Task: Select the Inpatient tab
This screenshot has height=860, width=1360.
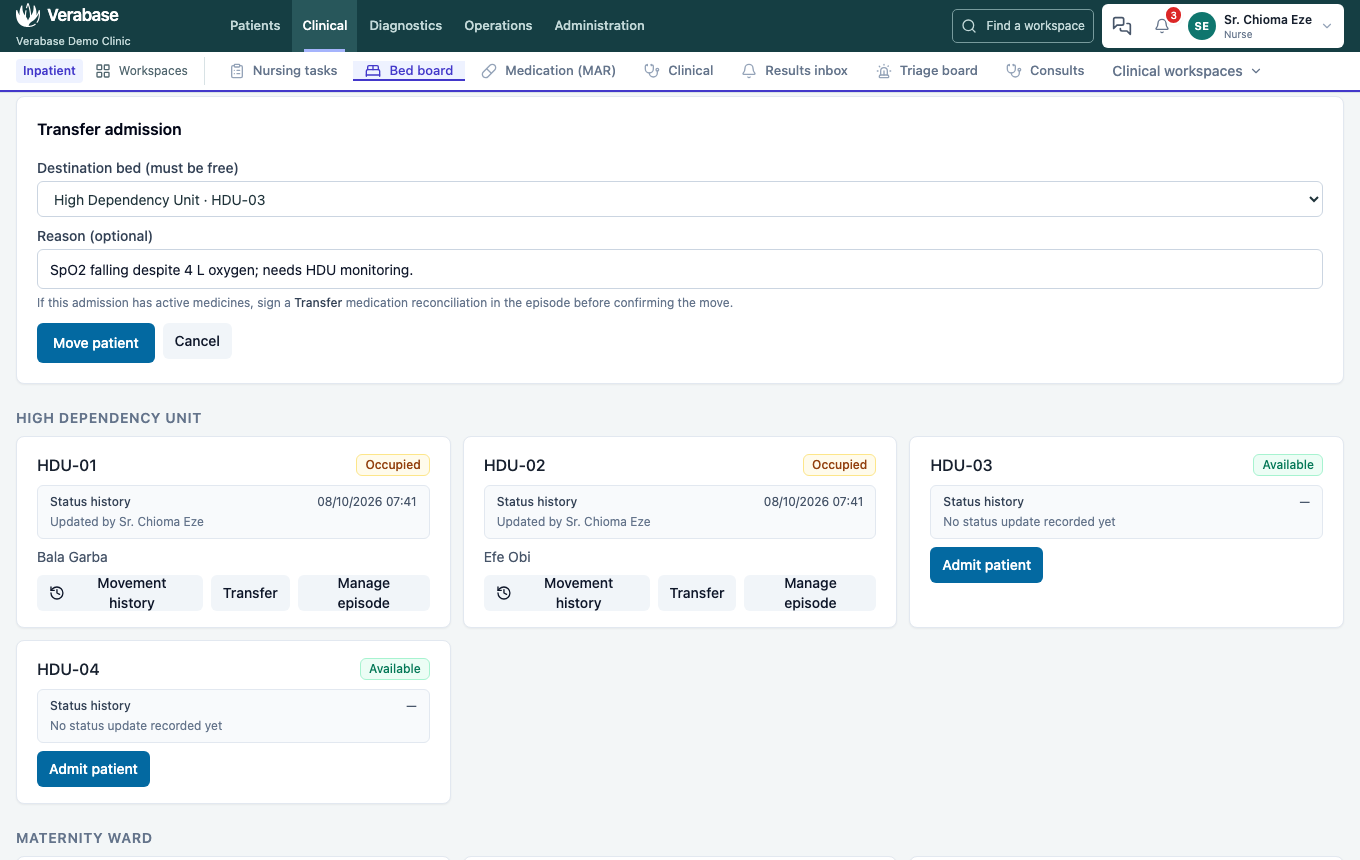Action: pos(50,71)
